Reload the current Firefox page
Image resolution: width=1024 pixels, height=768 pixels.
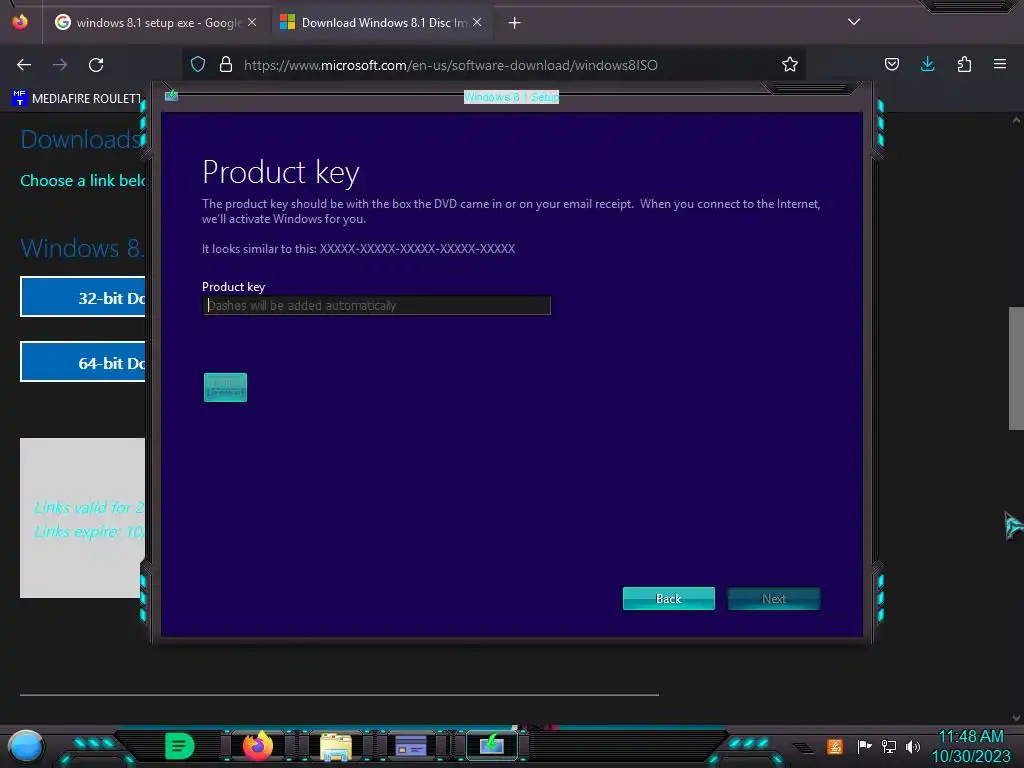(x=96, y=65)
